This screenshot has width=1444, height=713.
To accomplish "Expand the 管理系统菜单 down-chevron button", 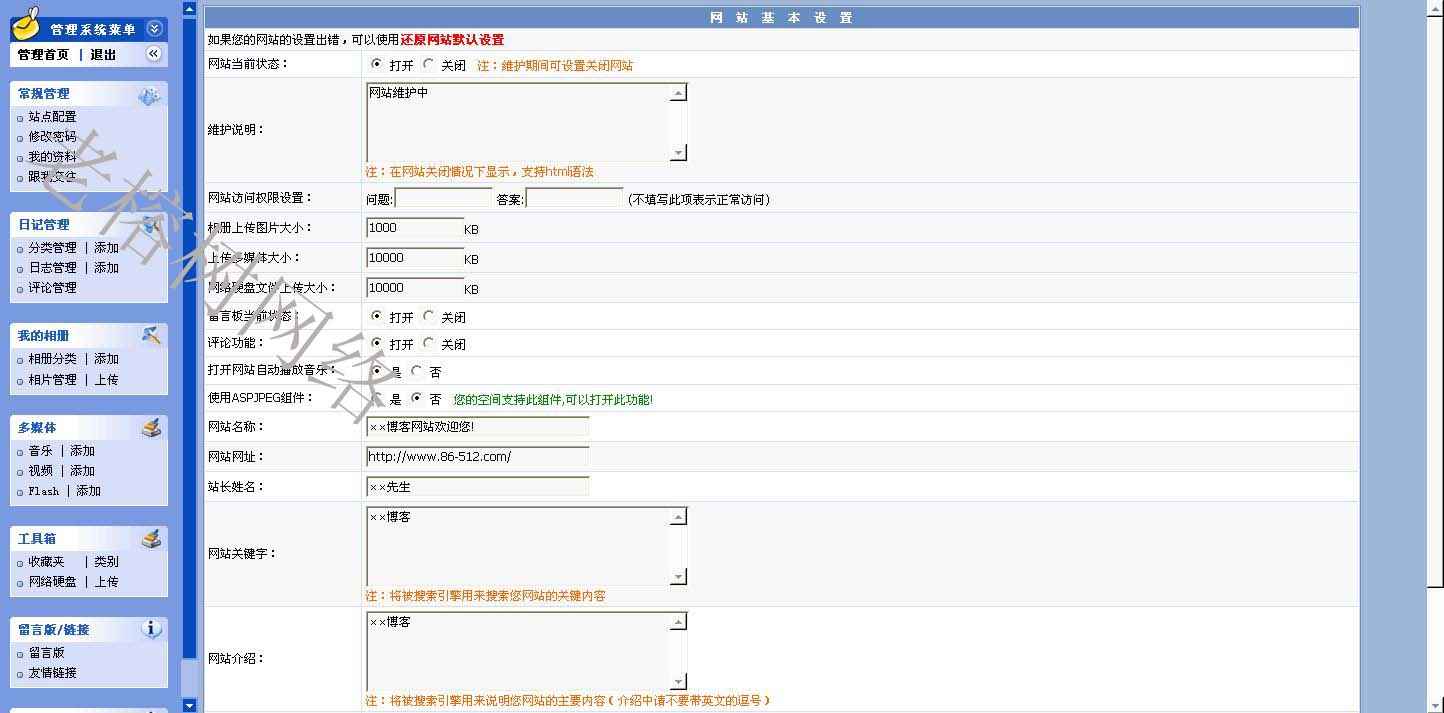I will 154,29.
